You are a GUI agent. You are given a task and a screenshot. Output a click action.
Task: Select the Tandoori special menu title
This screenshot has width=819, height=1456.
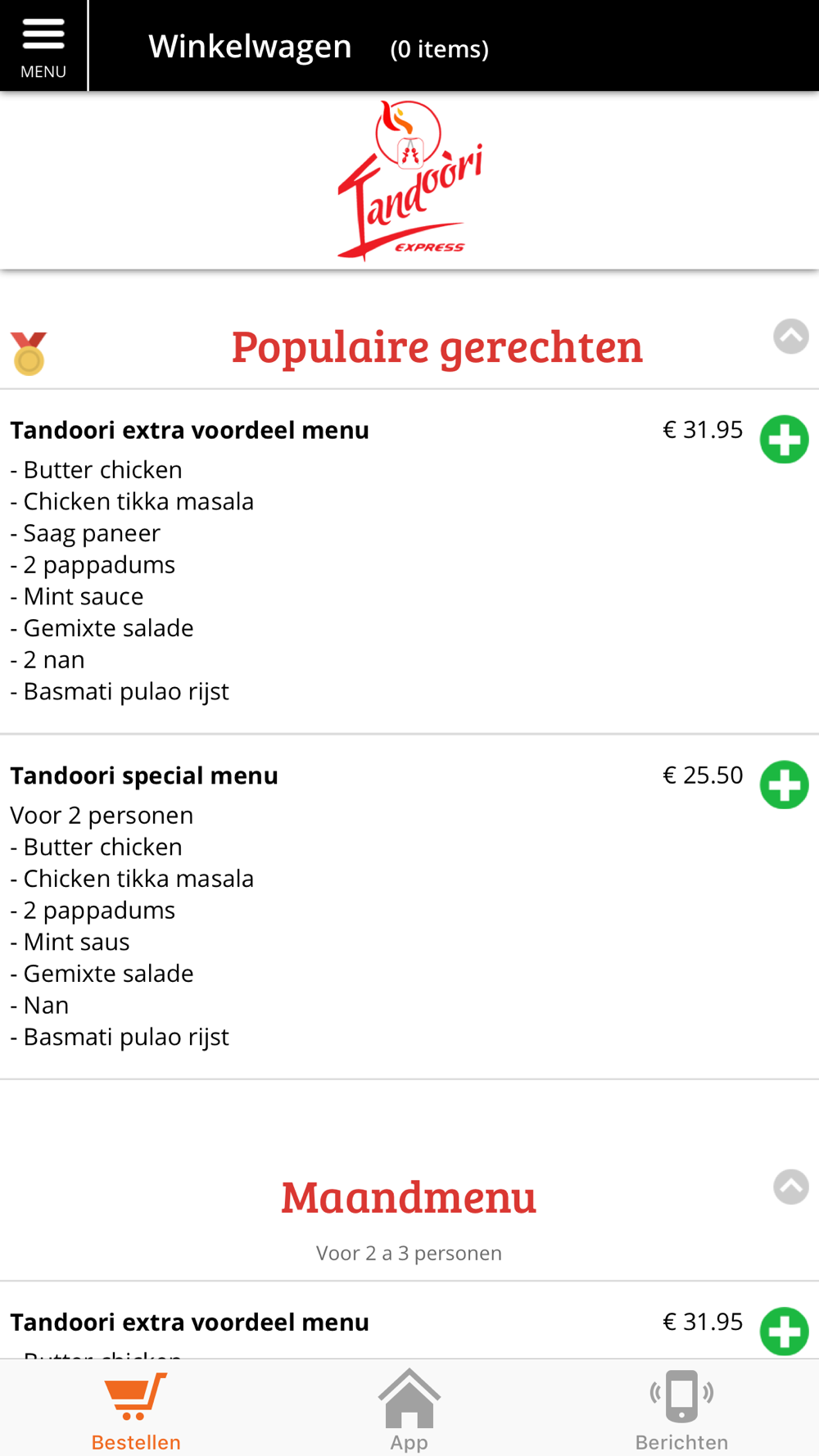(144, 775)
